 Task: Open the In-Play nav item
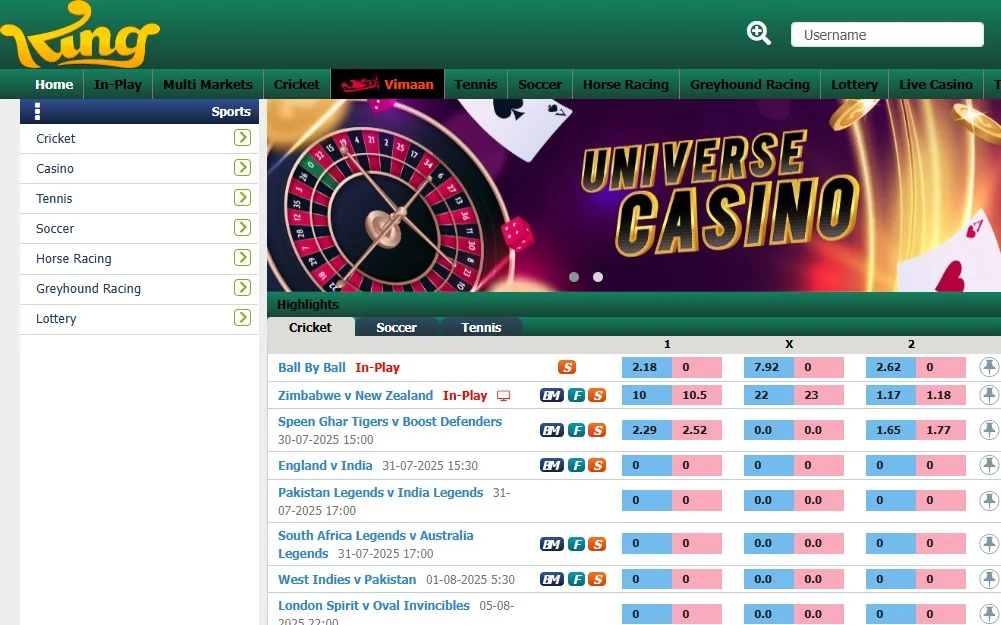tap(118, 84)
